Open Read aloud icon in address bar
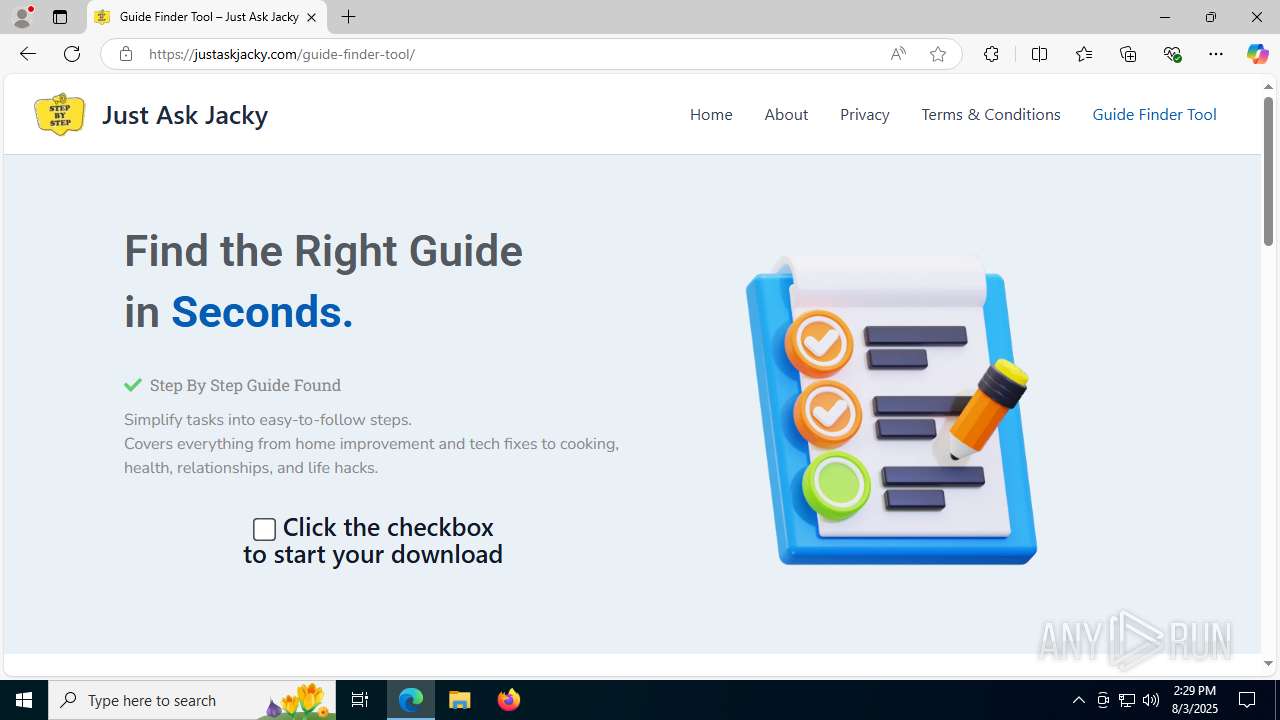This screenshot has width=1280, height=720. pyautogui.click(x=898, y=54)
